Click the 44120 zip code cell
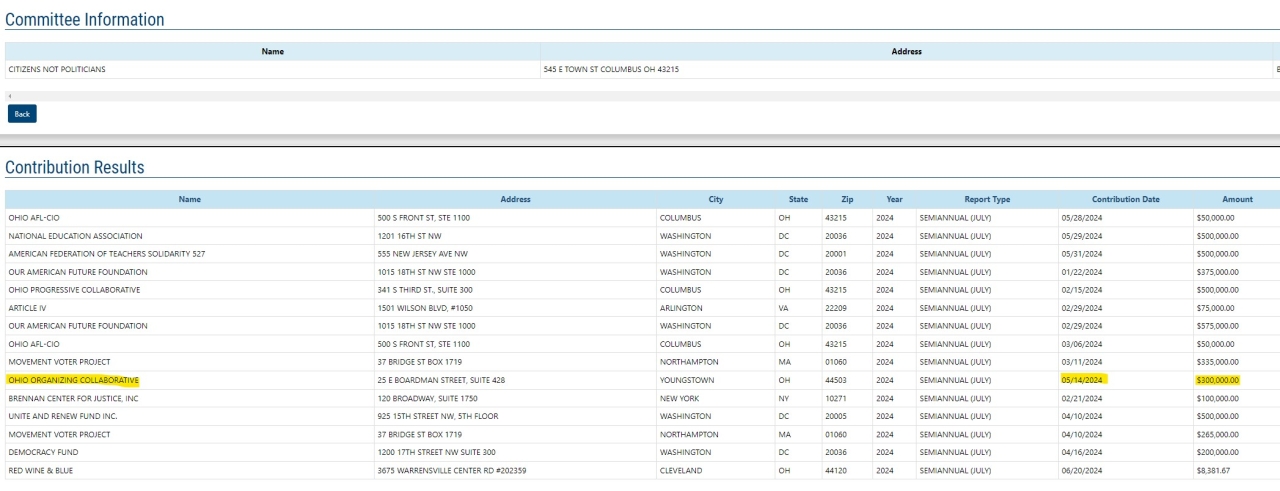Screen dimensions: 1280x491 point(836,470)
